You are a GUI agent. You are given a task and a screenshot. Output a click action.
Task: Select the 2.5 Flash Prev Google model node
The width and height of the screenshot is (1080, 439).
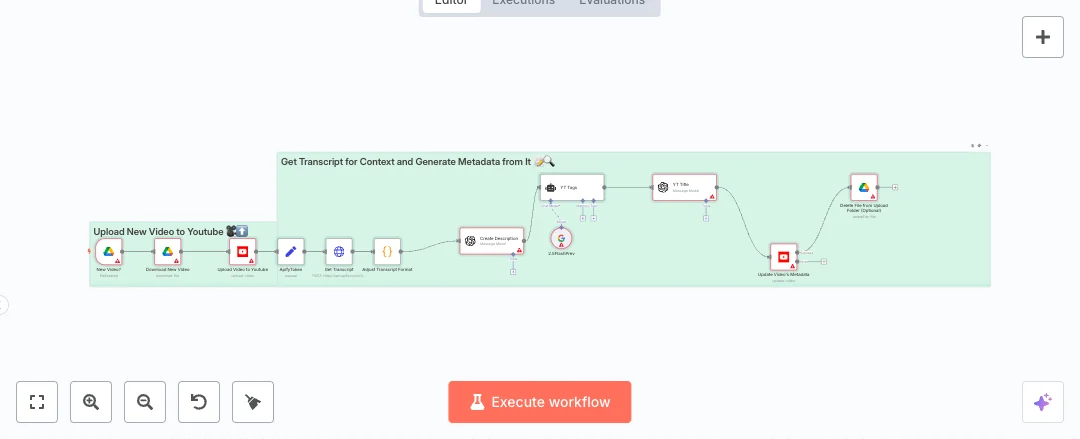562,238
